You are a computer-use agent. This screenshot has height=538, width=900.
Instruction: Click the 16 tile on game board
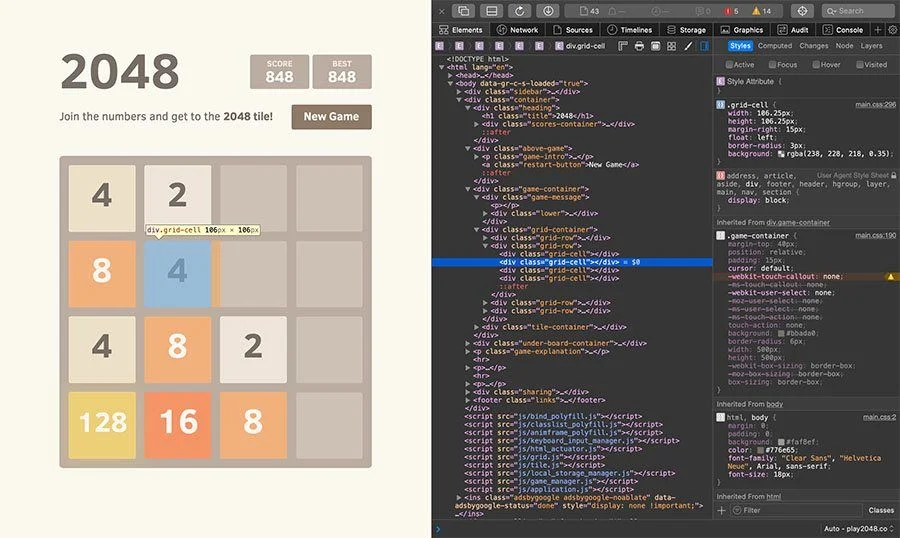click(x=178, y=425)
